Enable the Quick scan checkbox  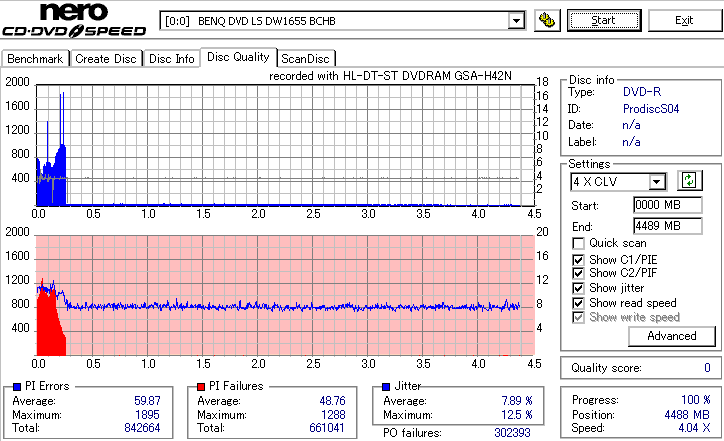coord(578,243)
